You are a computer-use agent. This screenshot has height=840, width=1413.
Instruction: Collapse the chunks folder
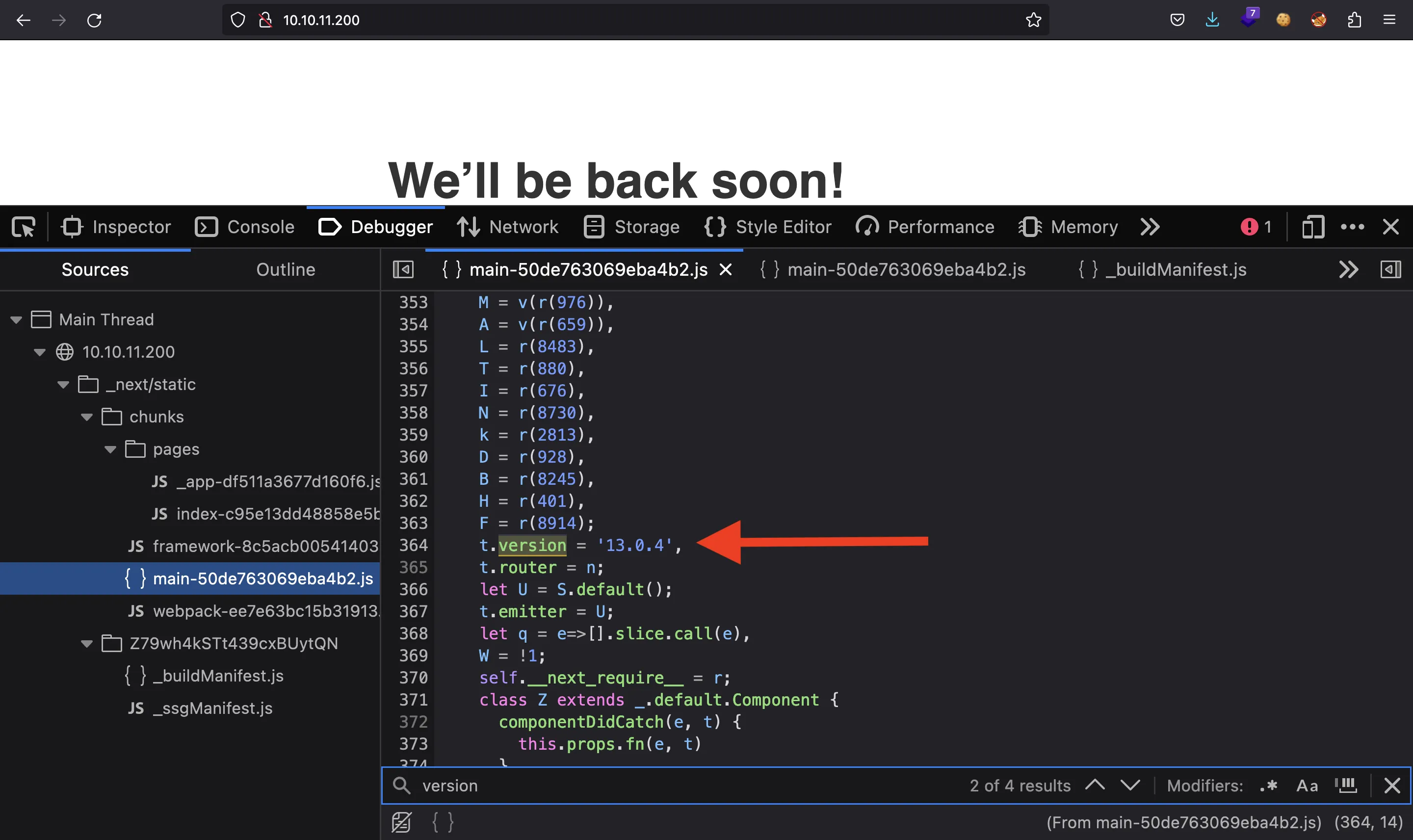[x=86, y=417]
